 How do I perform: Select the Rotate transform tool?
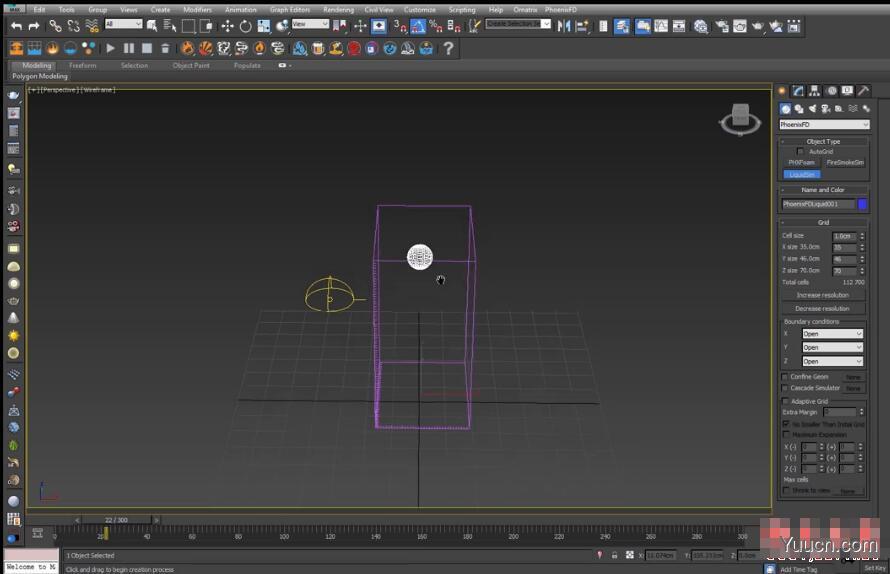coord(245,25)
